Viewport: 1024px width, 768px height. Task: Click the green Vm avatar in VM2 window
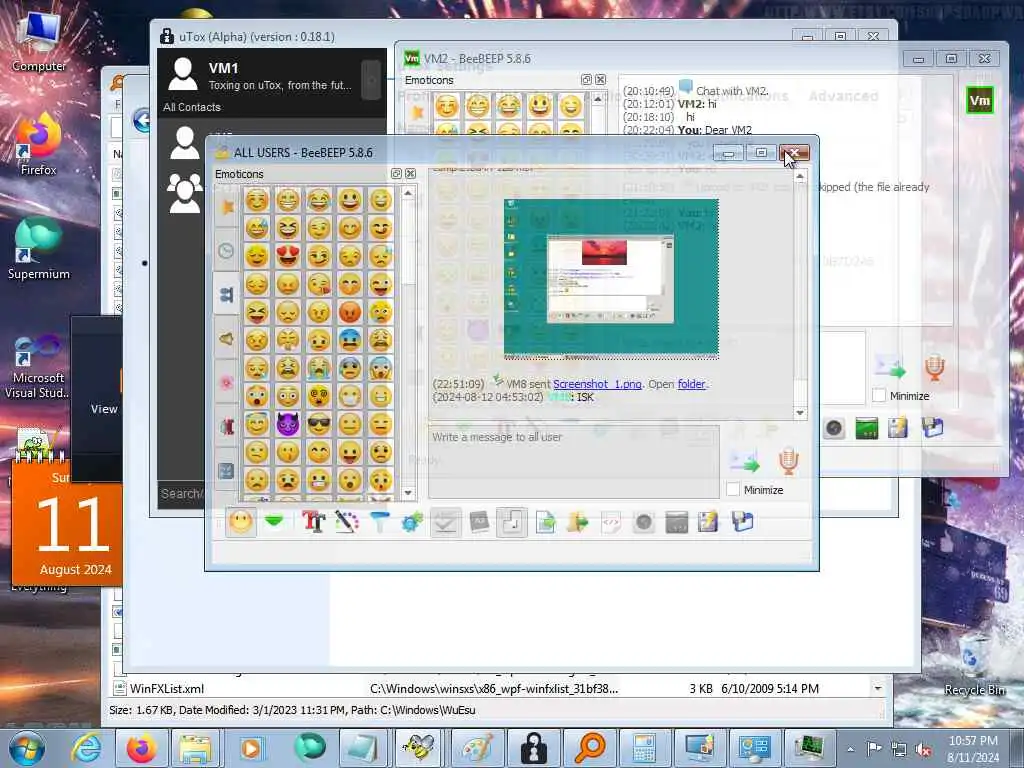click(x=980, y=101)
